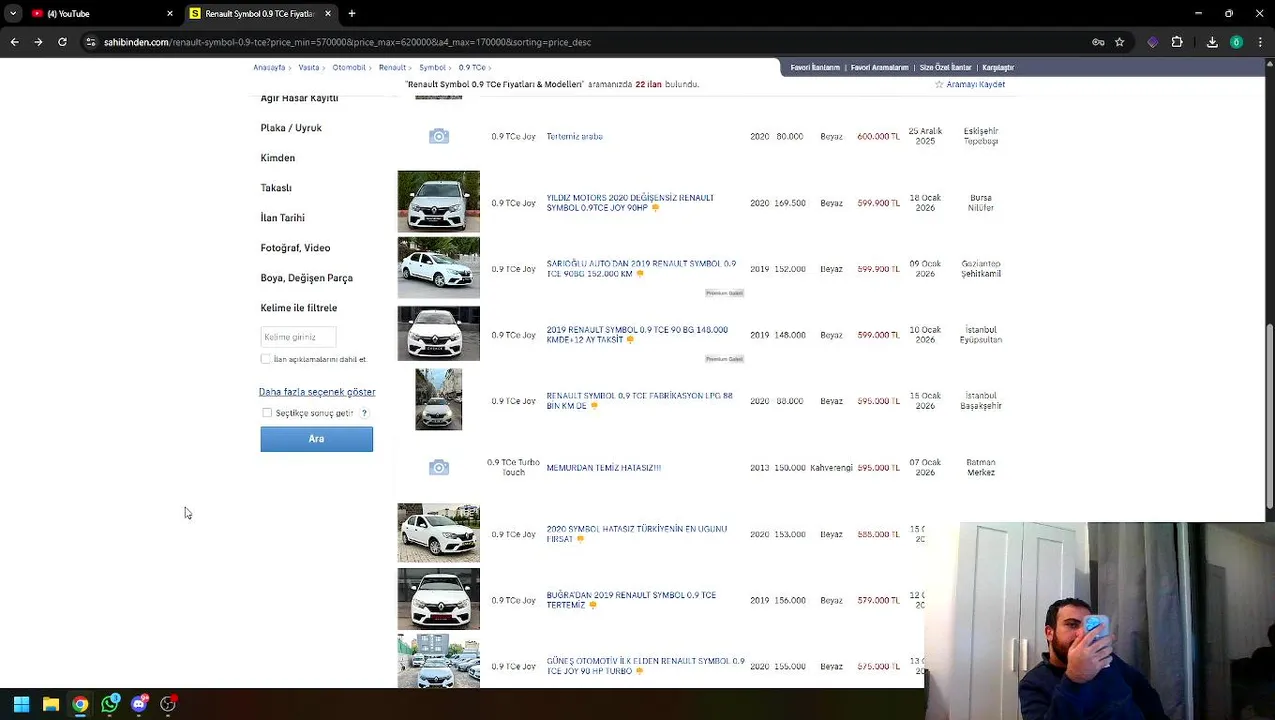The height and width of the screenshot is (720, 1275).
Task: Go back with the browser back arrow
Action: click(14, 42)
